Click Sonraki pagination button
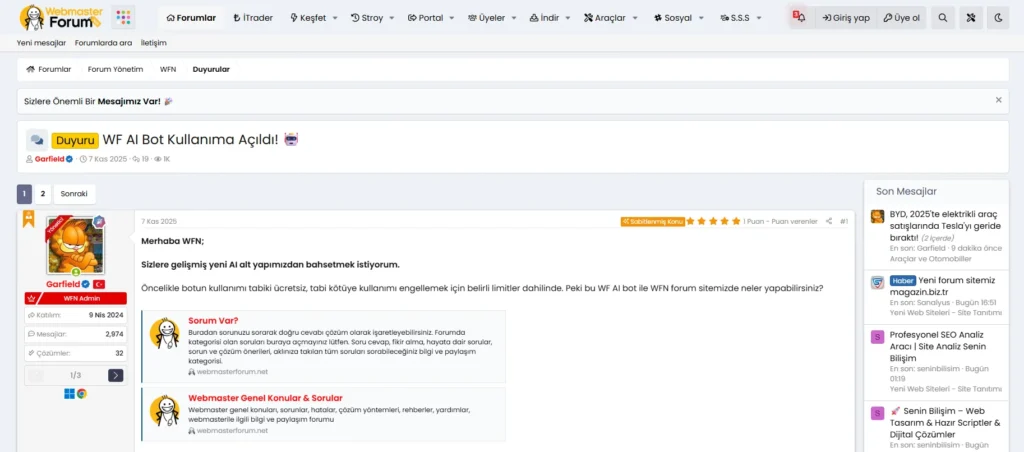 pyautogui.click(x=74, y=194)
